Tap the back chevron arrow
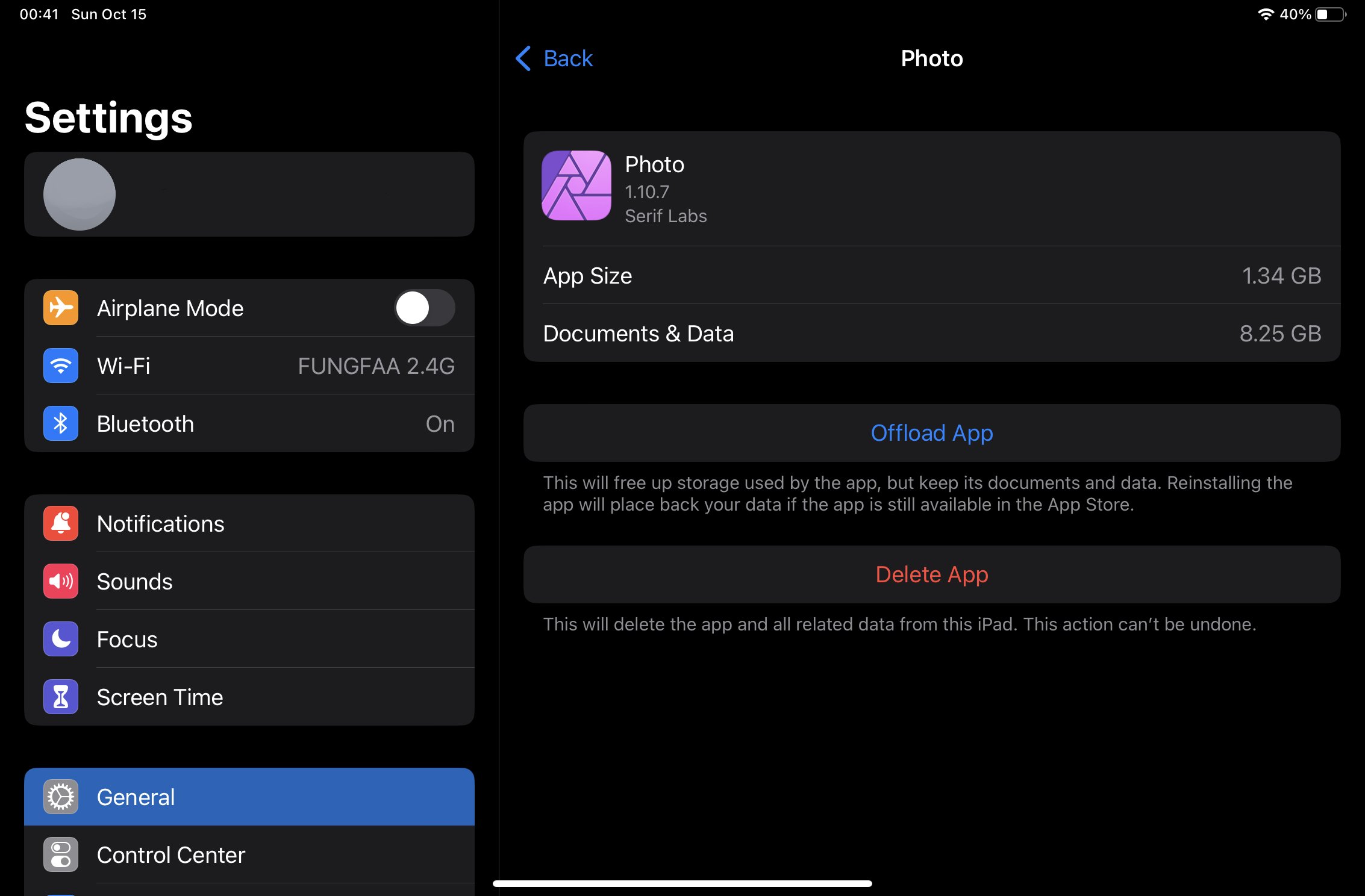Screen dimensions: 1365x896 (523, 58)
